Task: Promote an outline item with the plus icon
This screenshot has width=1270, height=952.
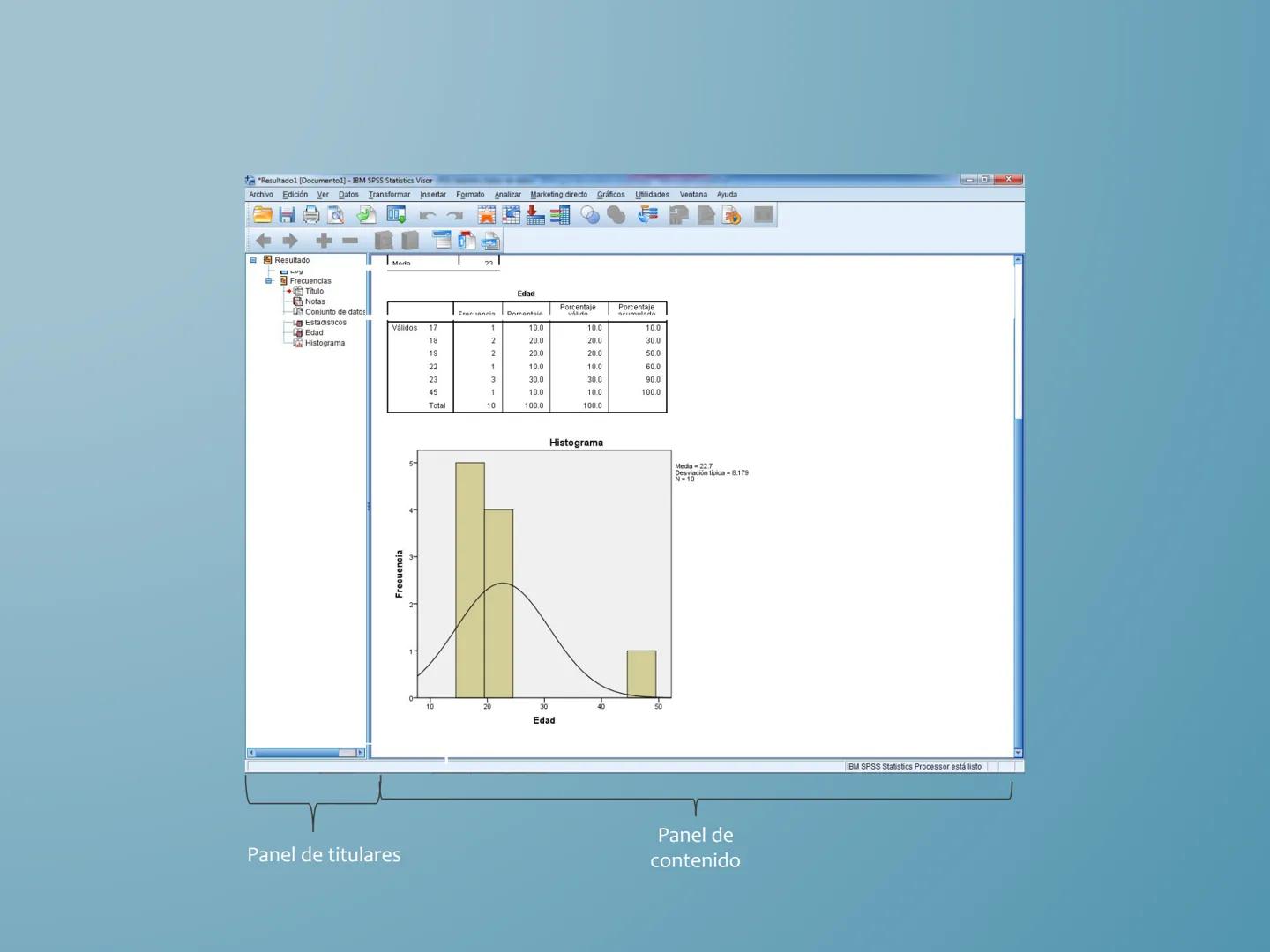Action: tap(324, 240)
